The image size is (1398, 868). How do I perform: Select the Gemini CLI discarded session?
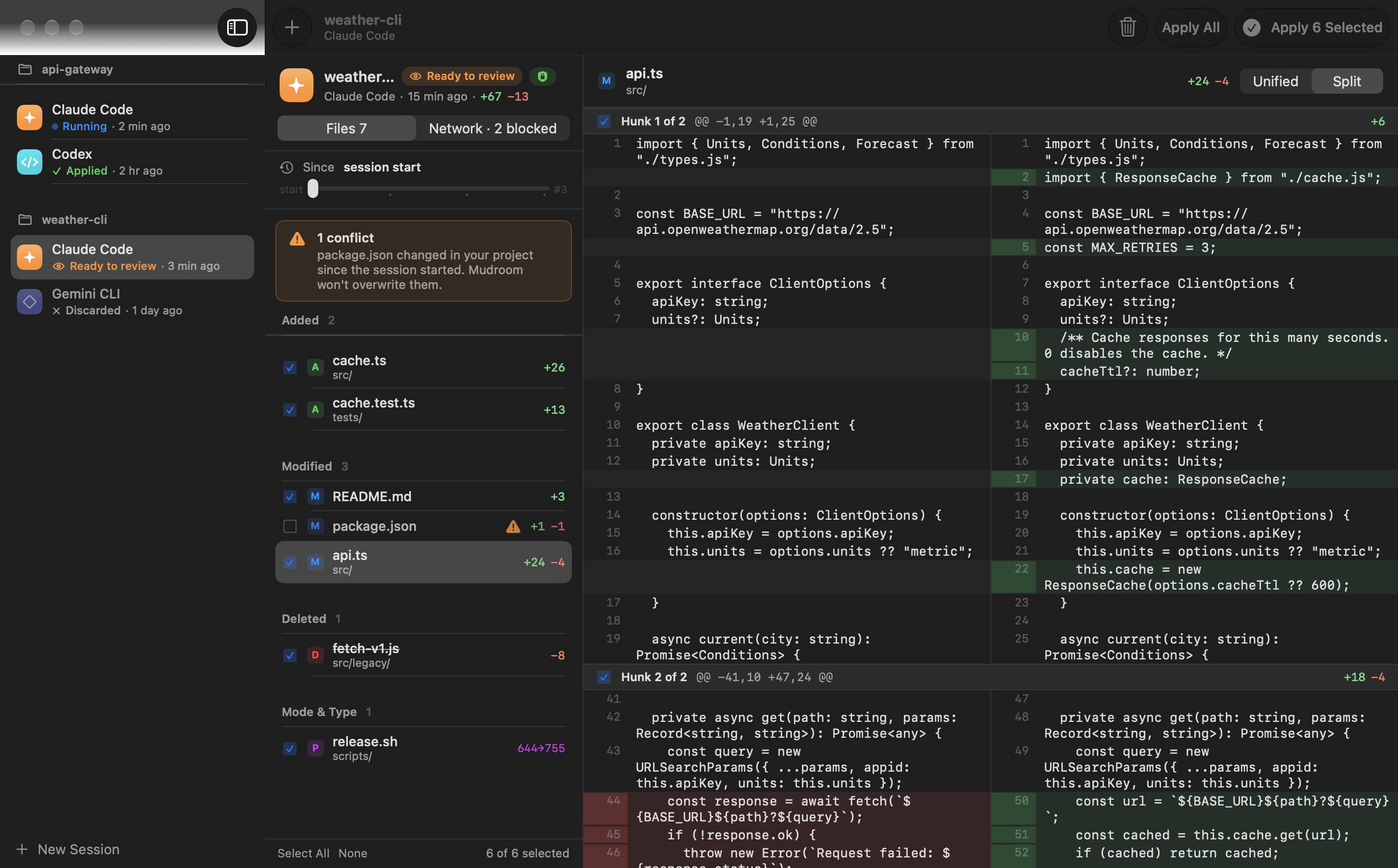[133, 301]
